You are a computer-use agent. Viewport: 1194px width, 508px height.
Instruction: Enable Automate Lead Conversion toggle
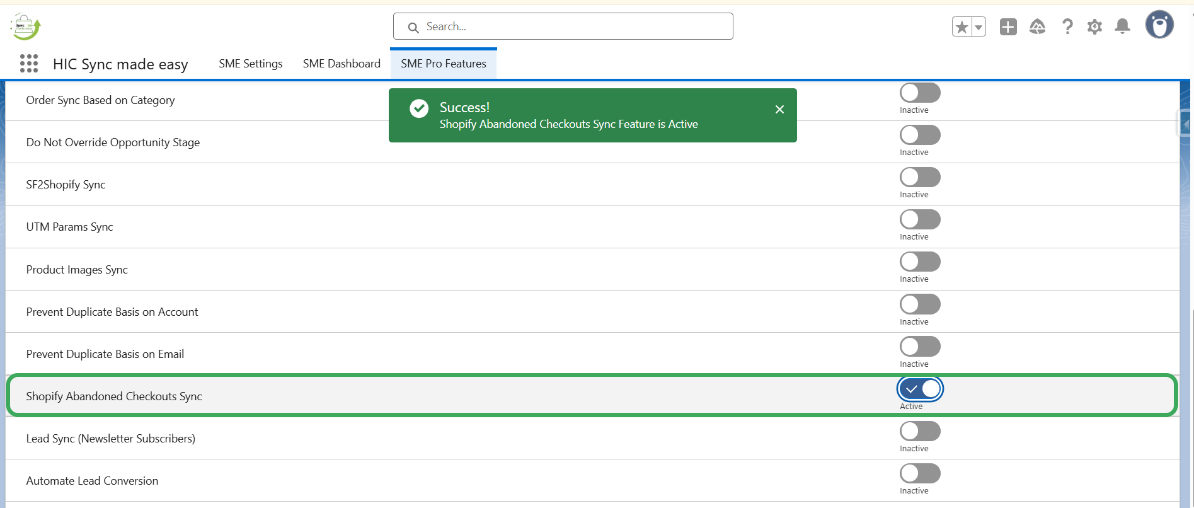(x=920, y=474)
